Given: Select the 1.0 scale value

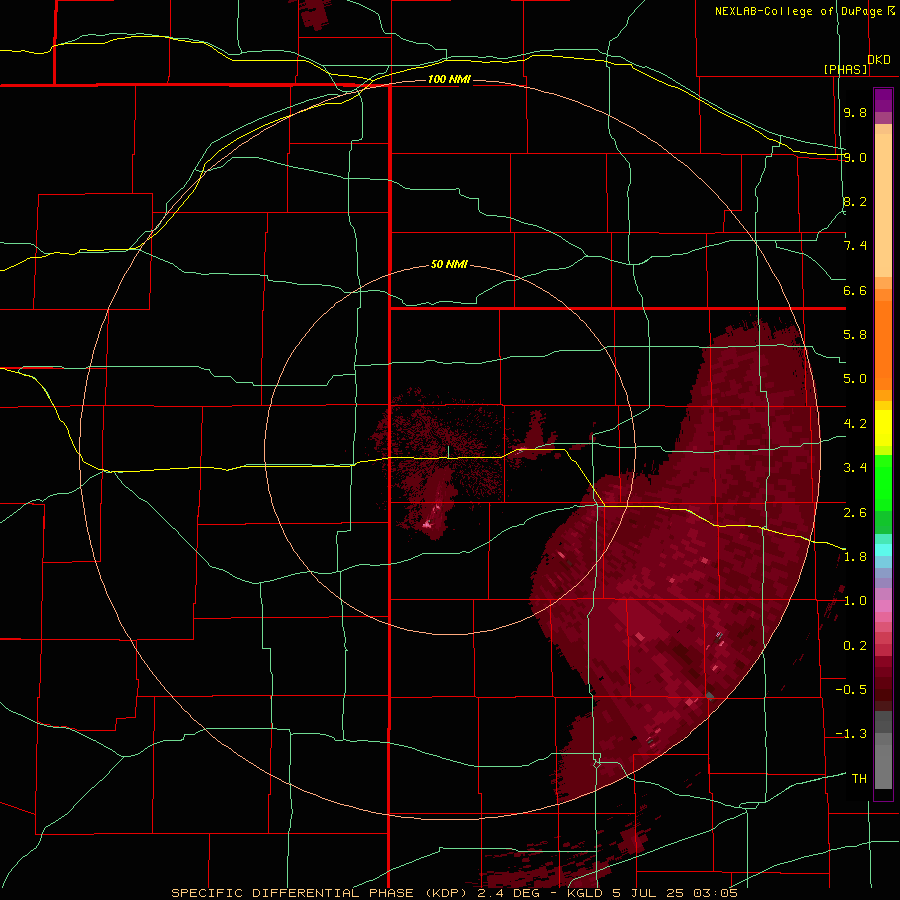Looking at the screenshot, I should (855, 601).
